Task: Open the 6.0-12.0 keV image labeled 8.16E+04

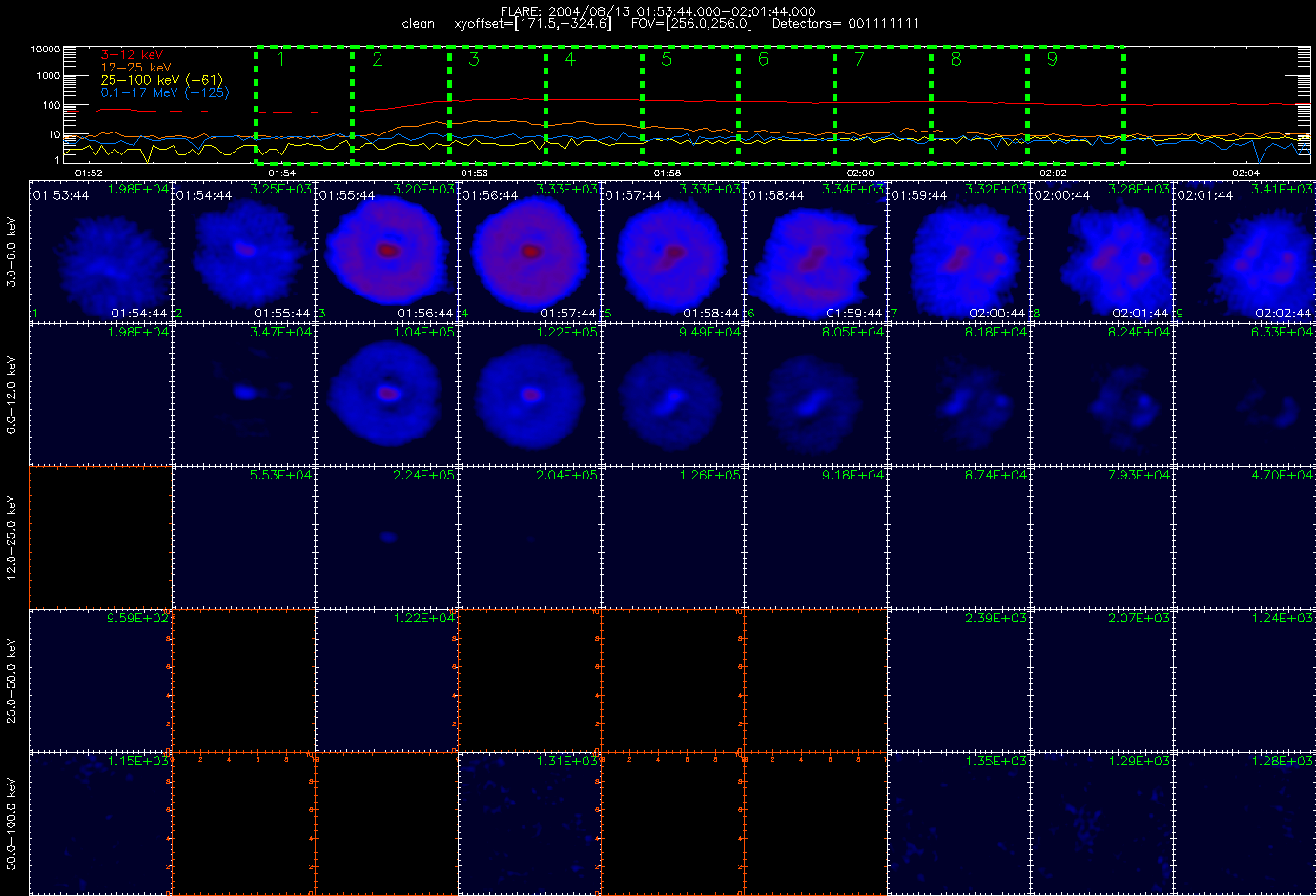Action: coord(959,395)
